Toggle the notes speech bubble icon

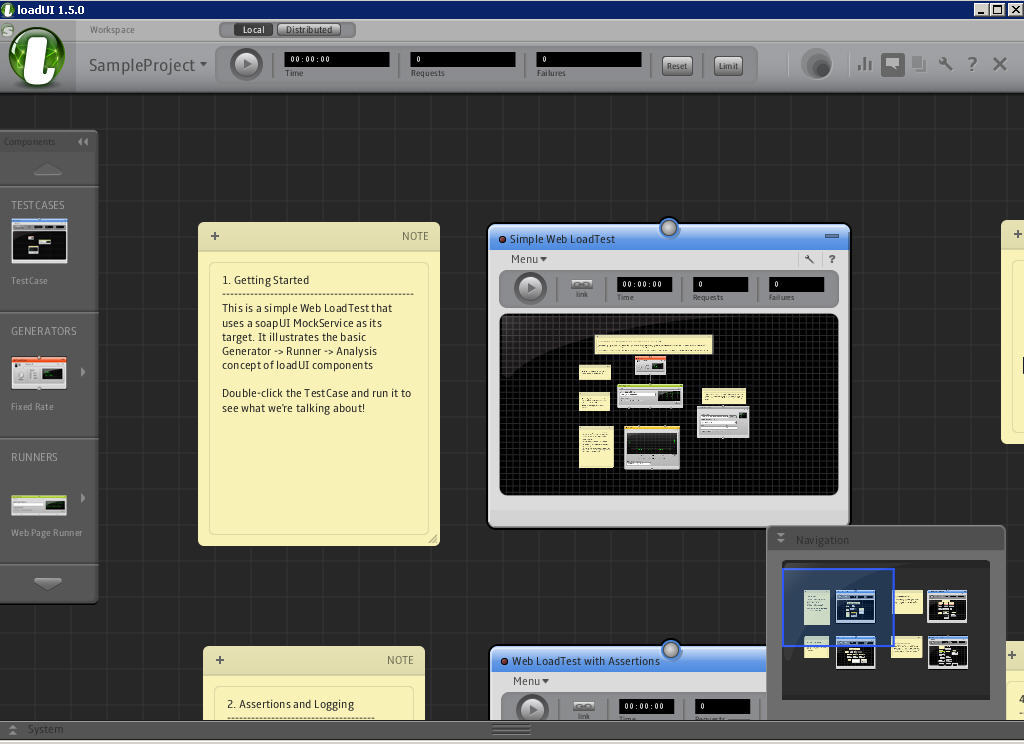[x=893, y=64]
